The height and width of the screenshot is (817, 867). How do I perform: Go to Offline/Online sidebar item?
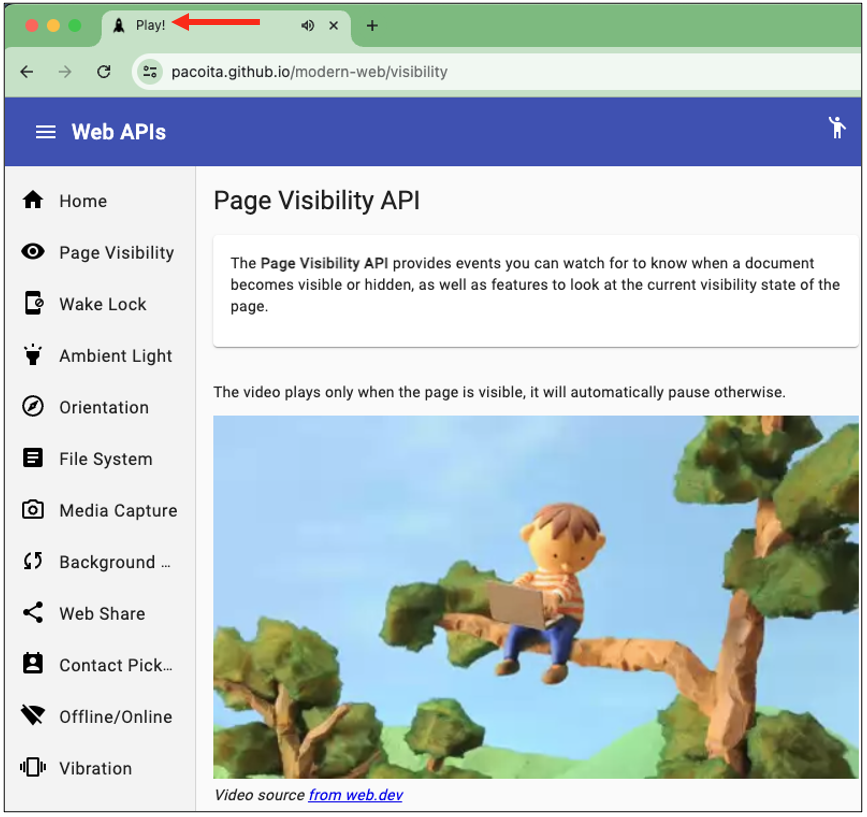pos(100,716)
